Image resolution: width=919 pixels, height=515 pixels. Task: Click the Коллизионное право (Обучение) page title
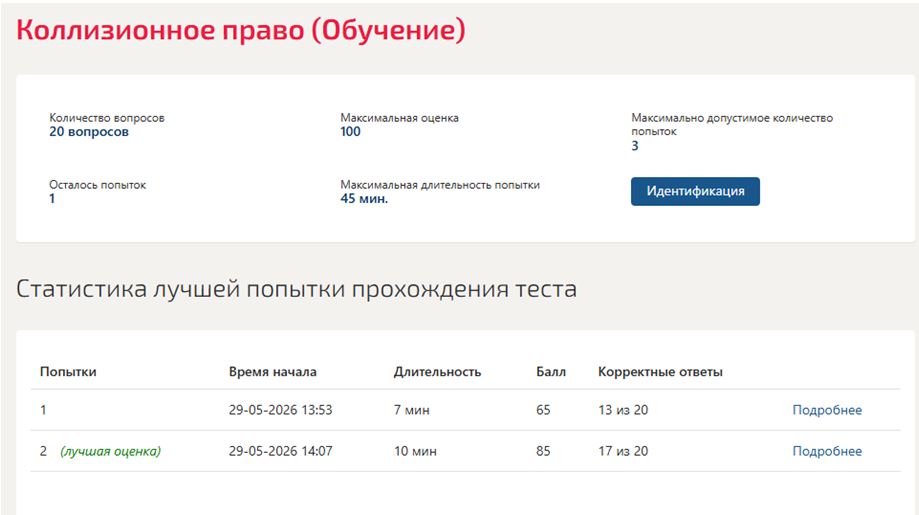[x=241, y=30]
